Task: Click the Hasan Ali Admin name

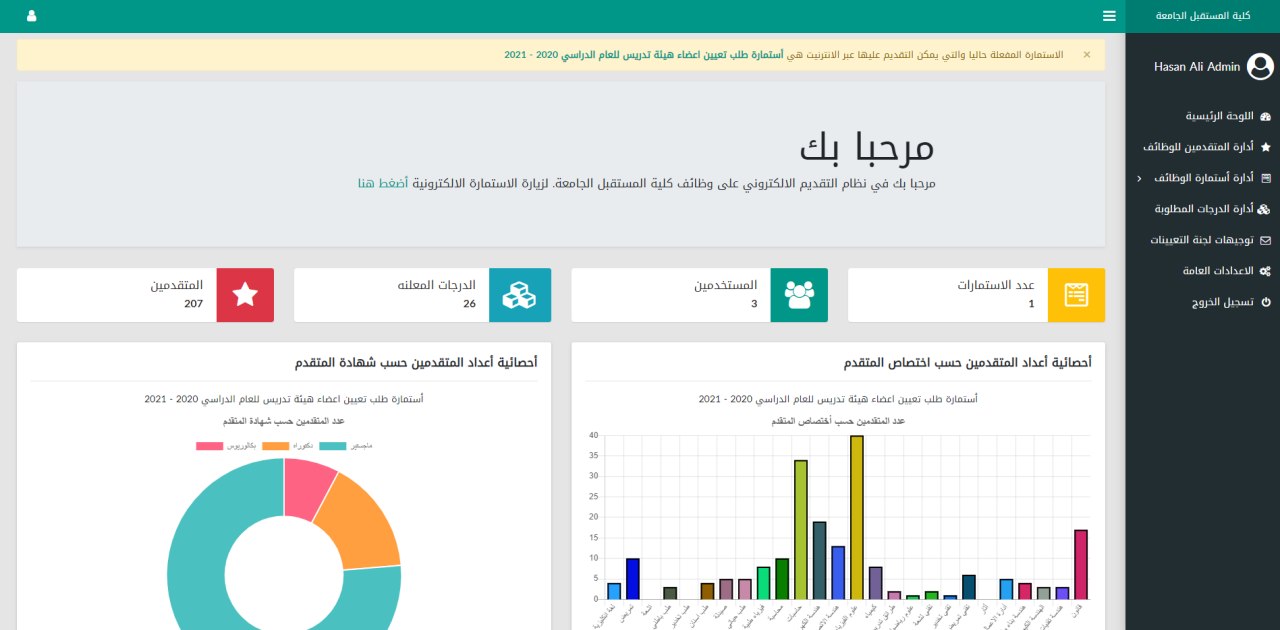Action: (x=1197, y=67)
